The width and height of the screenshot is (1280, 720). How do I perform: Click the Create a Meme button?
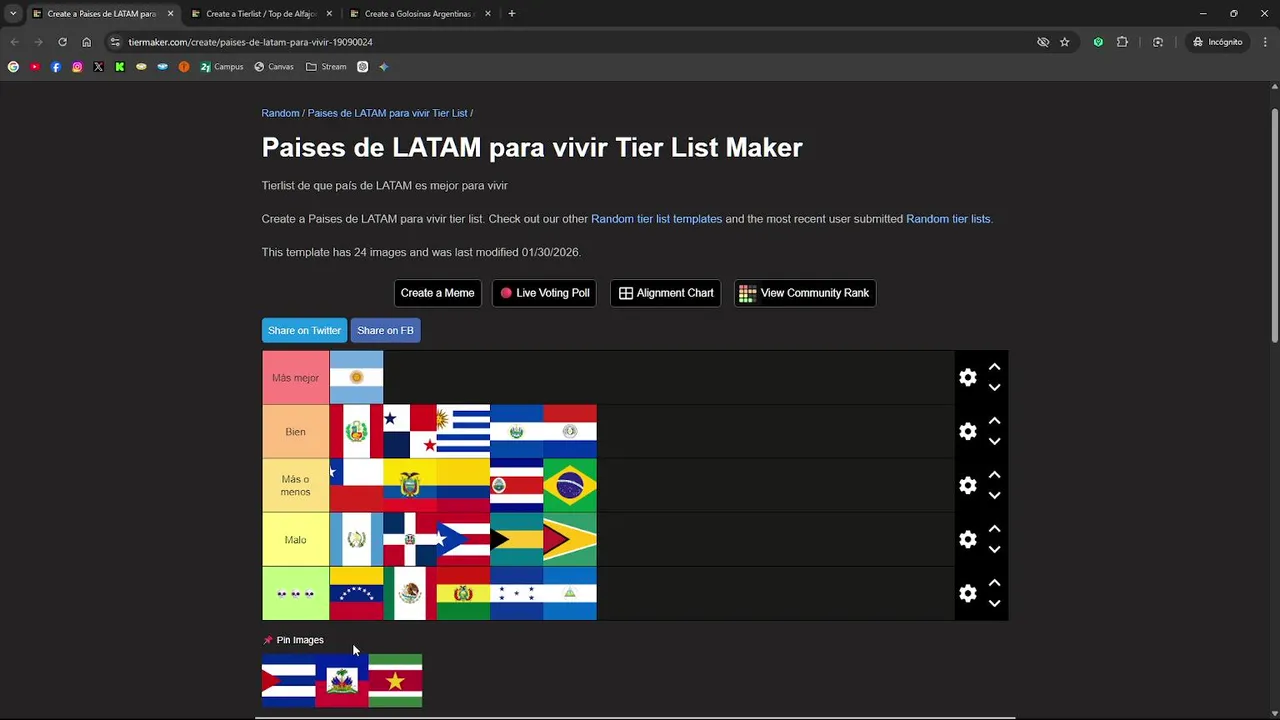click(437, 293)
